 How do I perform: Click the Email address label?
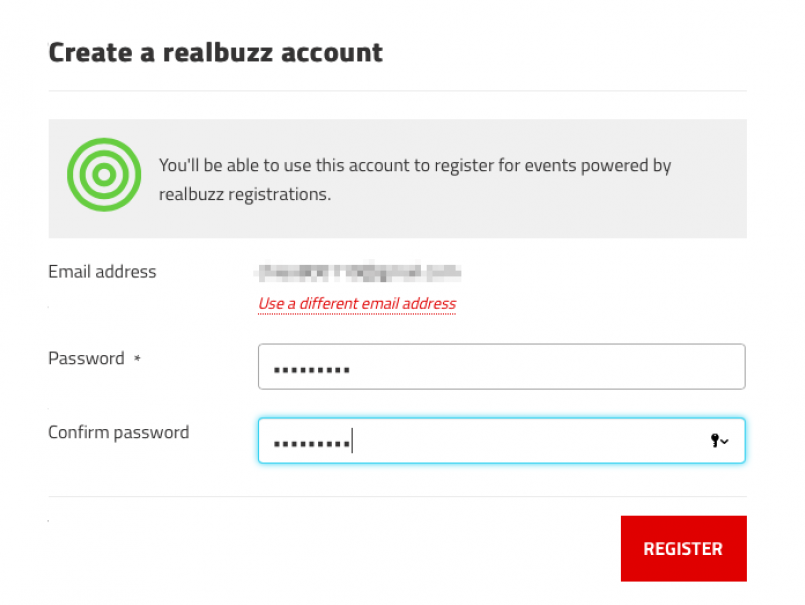[x=102, y=271]
